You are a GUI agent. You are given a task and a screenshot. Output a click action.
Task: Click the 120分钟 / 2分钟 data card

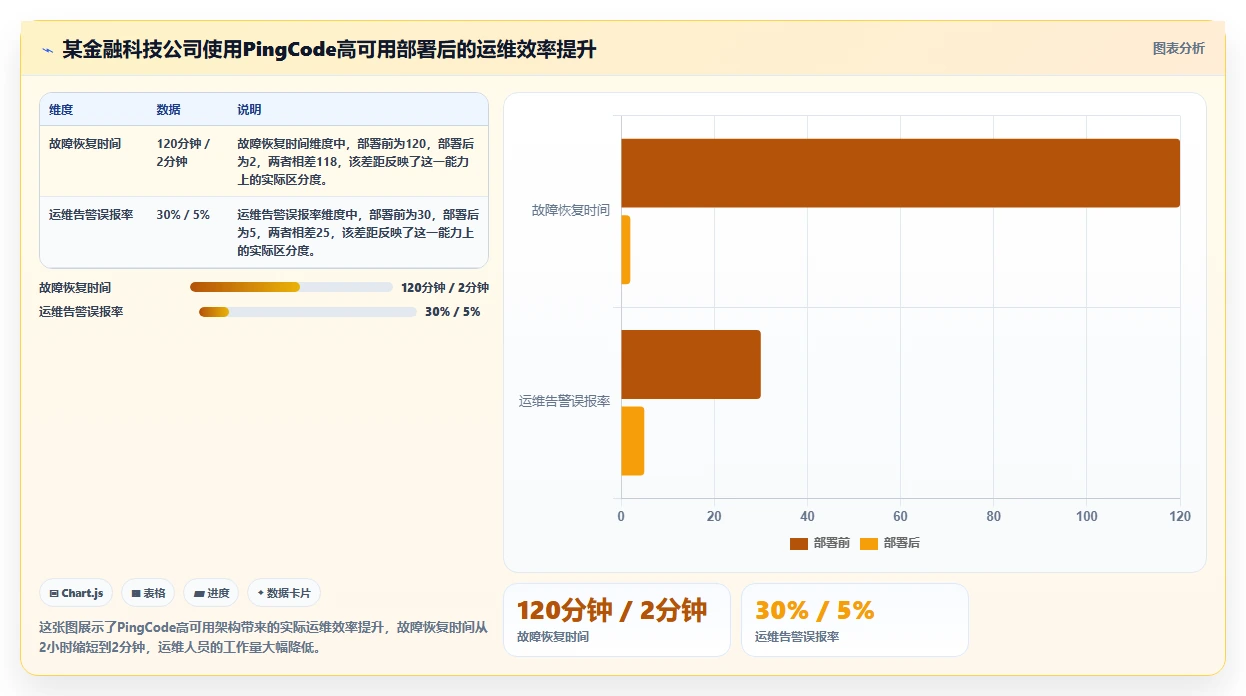click(x=617, y=620)
